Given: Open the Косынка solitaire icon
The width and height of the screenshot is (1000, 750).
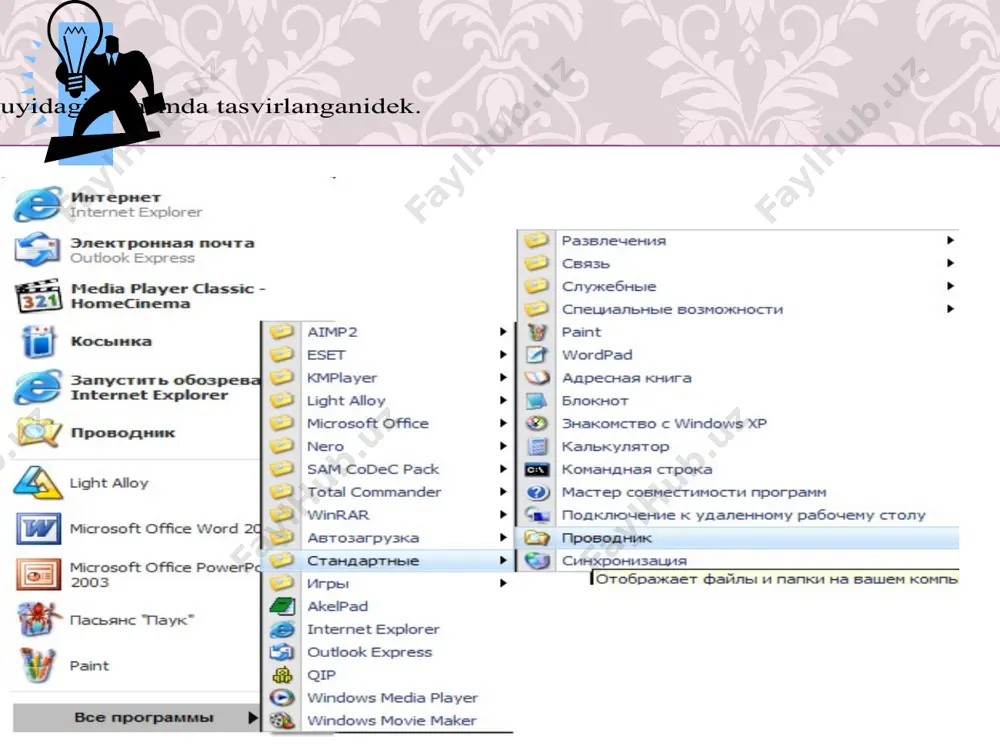Looking at the screenshot, I should [x=38, y=341].
